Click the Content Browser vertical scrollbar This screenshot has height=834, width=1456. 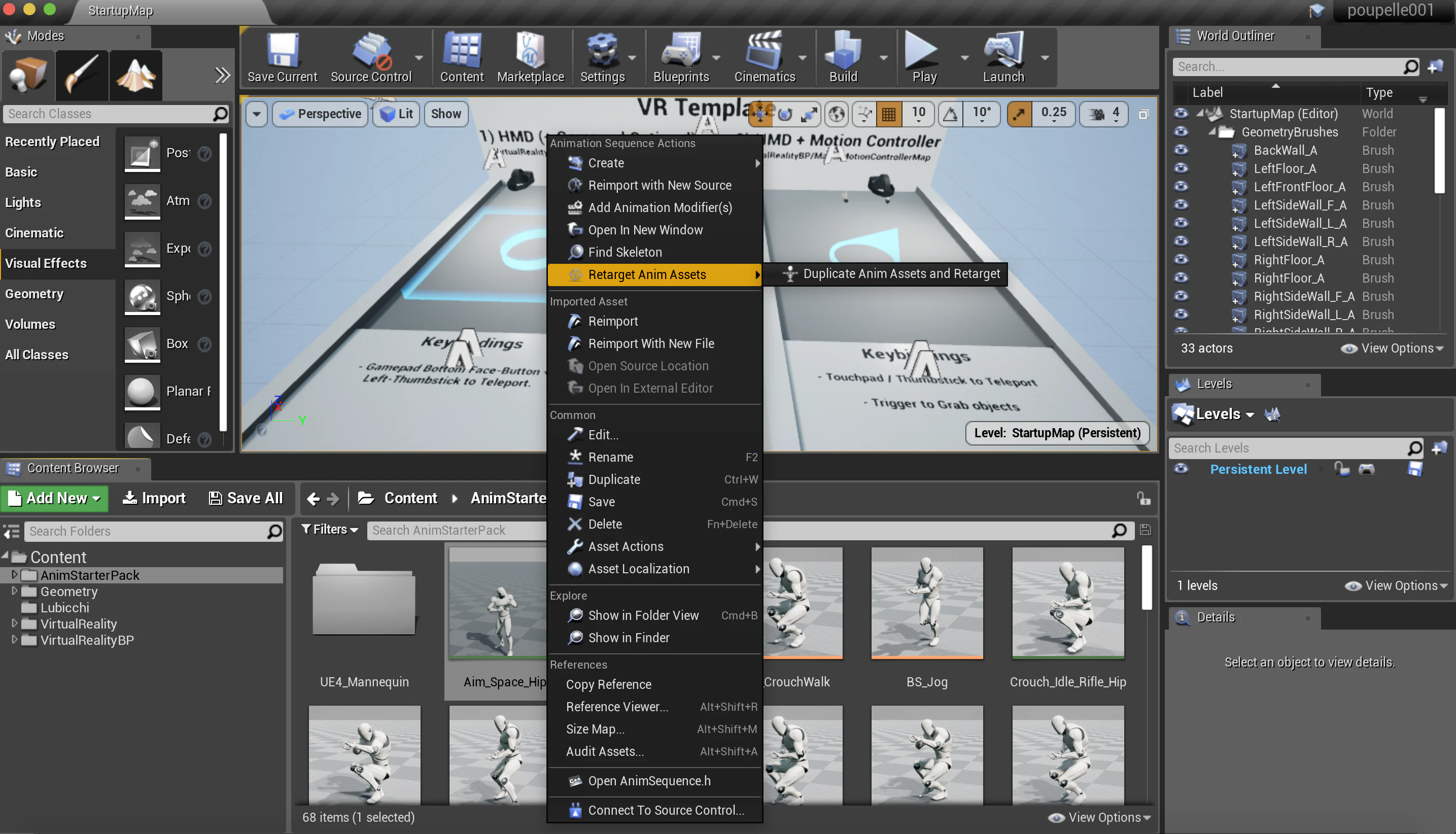pyautogui.click(x=1147, y=577)
